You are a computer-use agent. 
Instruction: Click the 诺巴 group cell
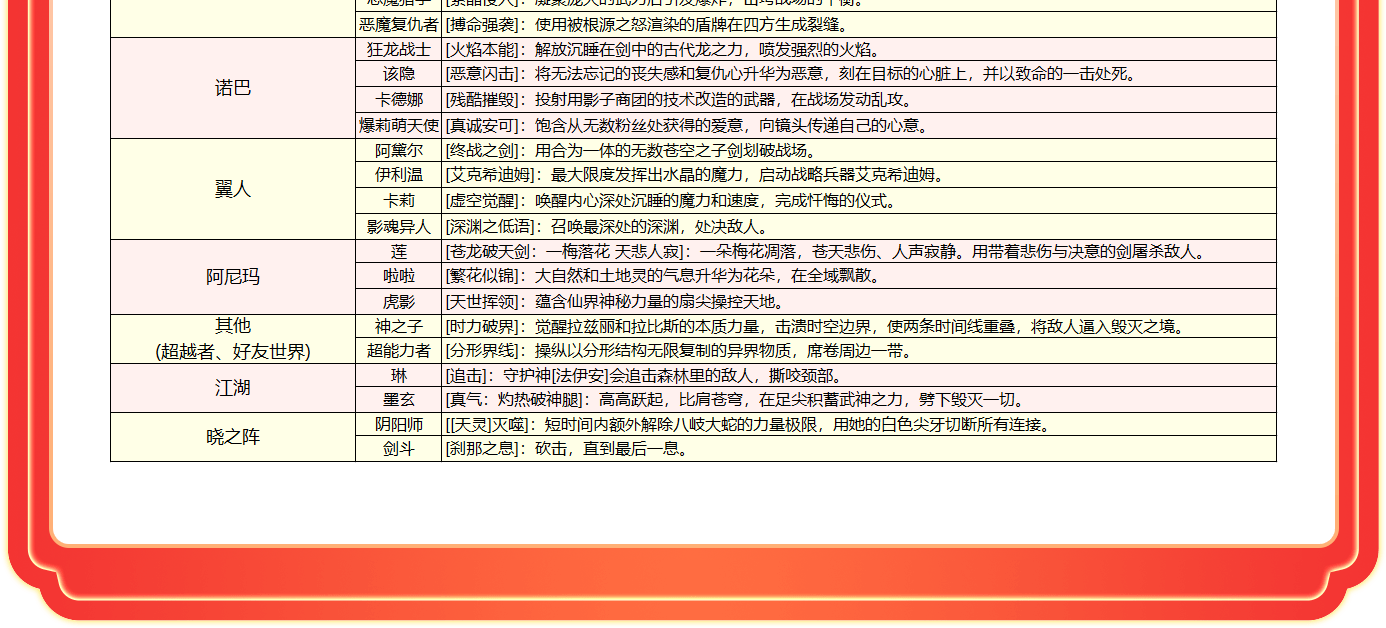coord(233,88)
